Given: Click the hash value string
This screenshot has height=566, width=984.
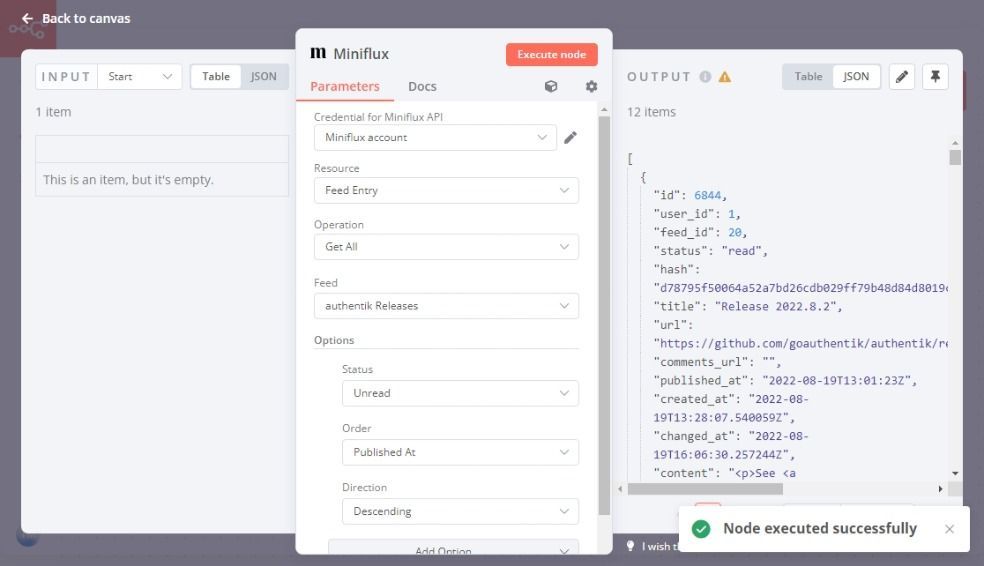Looking at the screenshot, I should pyautogui.click(x=800, y=288).
